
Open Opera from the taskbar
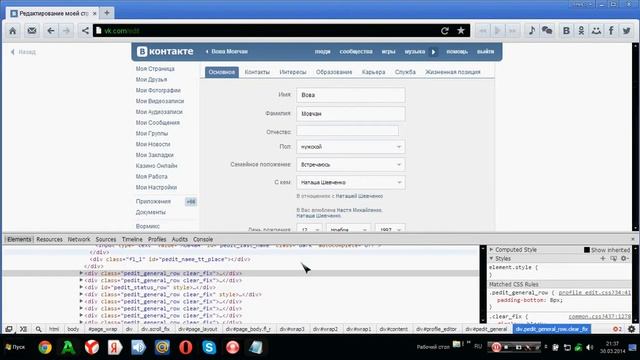click(x=185, y=347)
